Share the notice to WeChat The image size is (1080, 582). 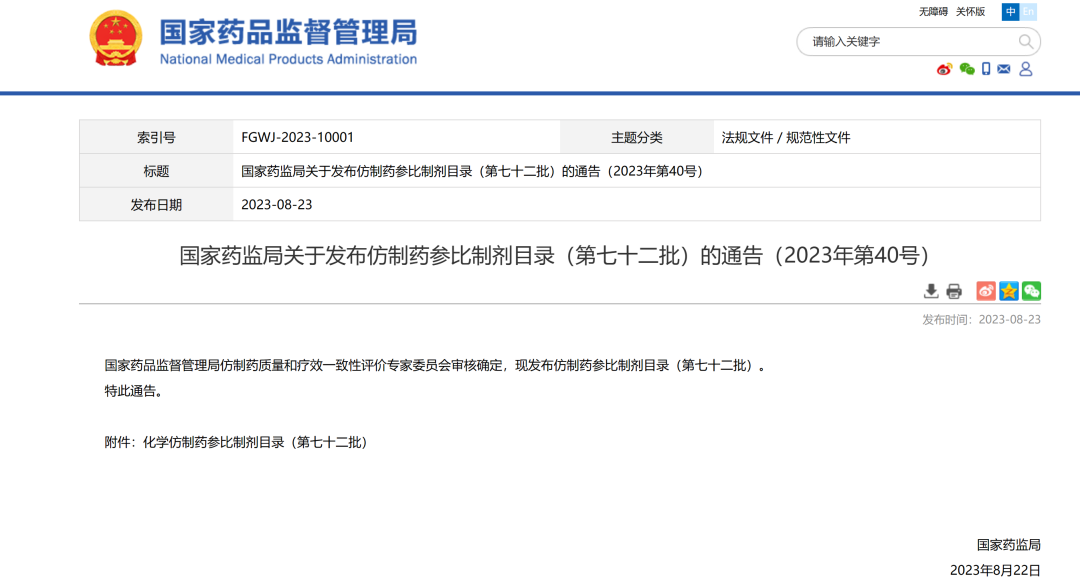tap(1031, 291)
